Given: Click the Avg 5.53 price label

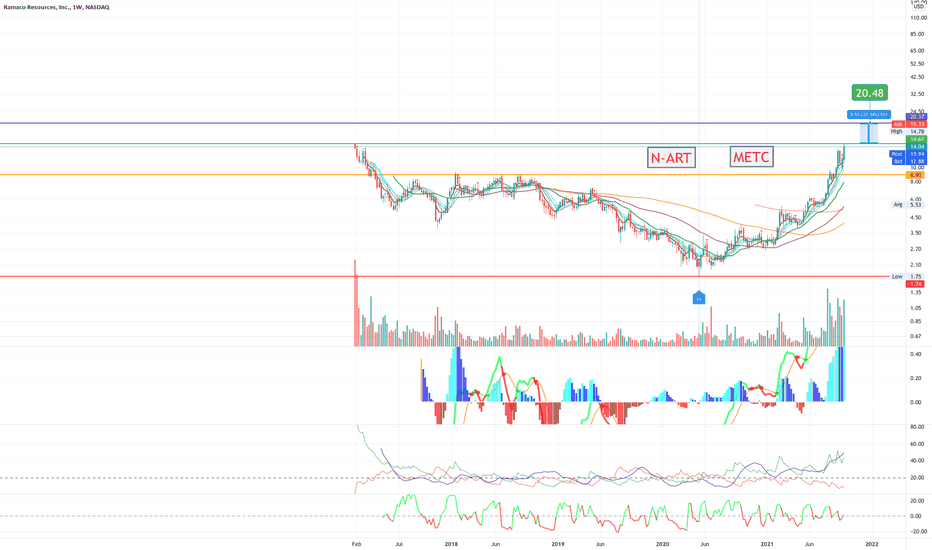Looking at the screenshot, I should coord(908,205).
